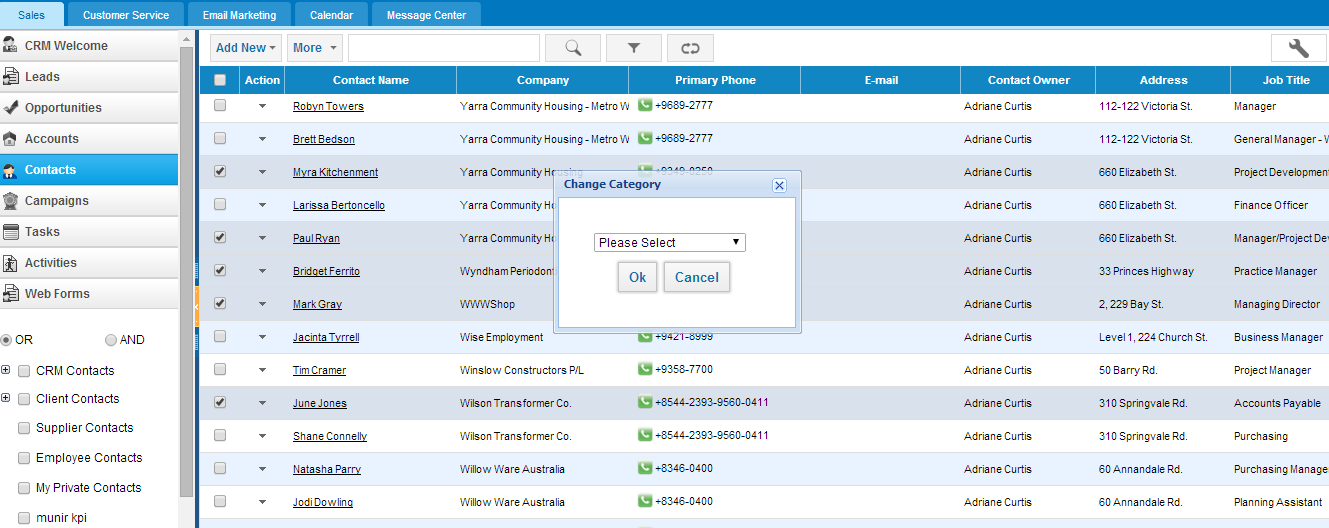1329x528 pixels.
Task: Sort by the Company column header
Action: point(543,80)
